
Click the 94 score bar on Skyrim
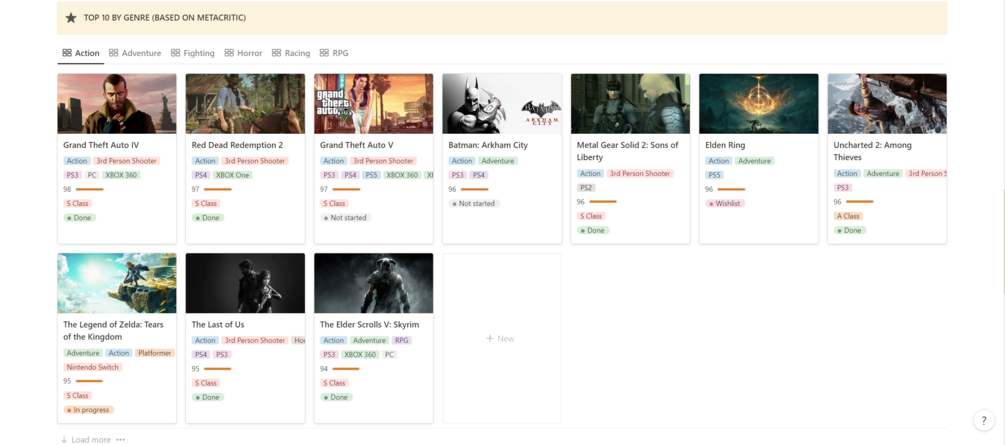point(346,369)
